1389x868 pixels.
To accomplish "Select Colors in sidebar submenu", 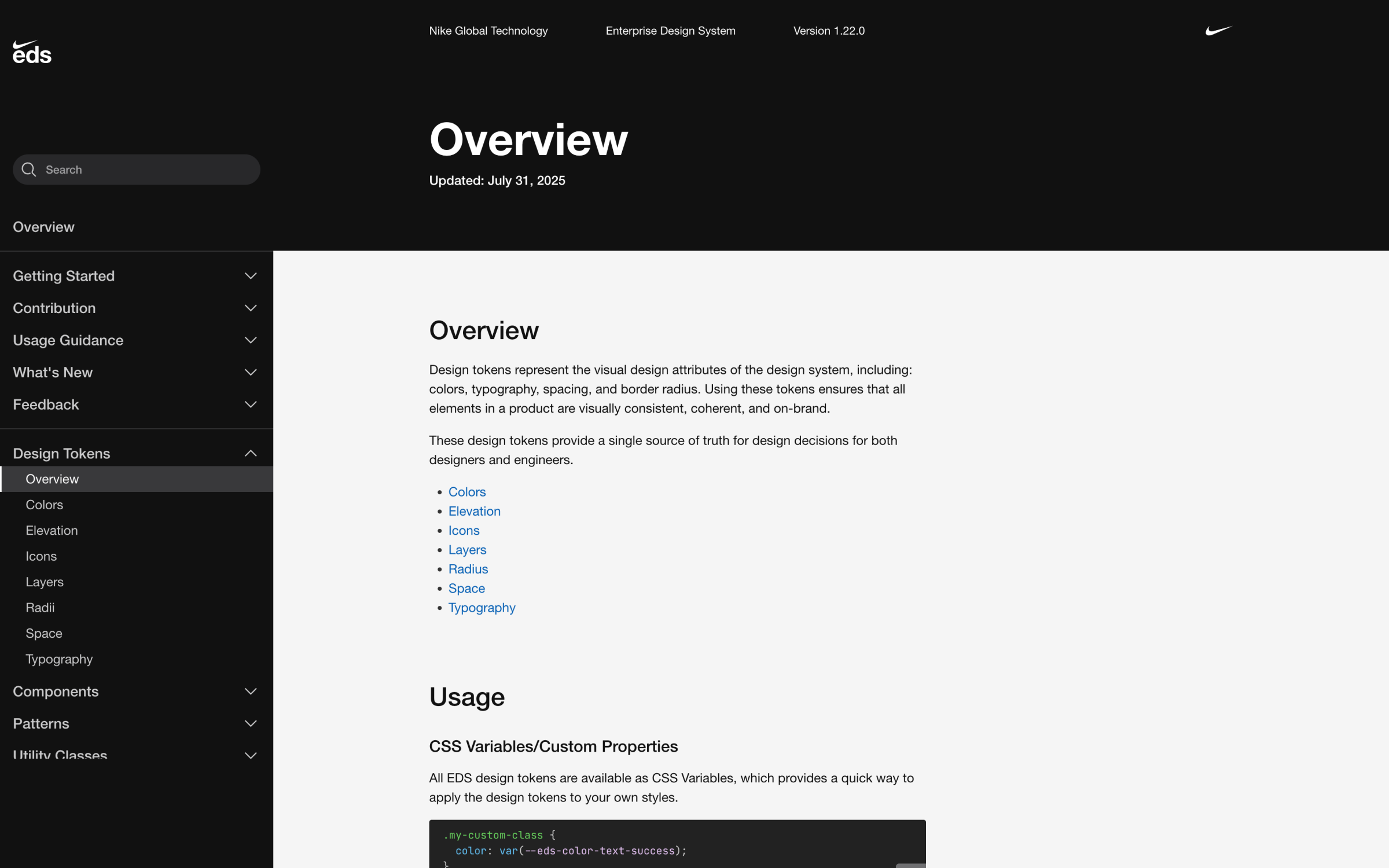I will tap(45, 505).
